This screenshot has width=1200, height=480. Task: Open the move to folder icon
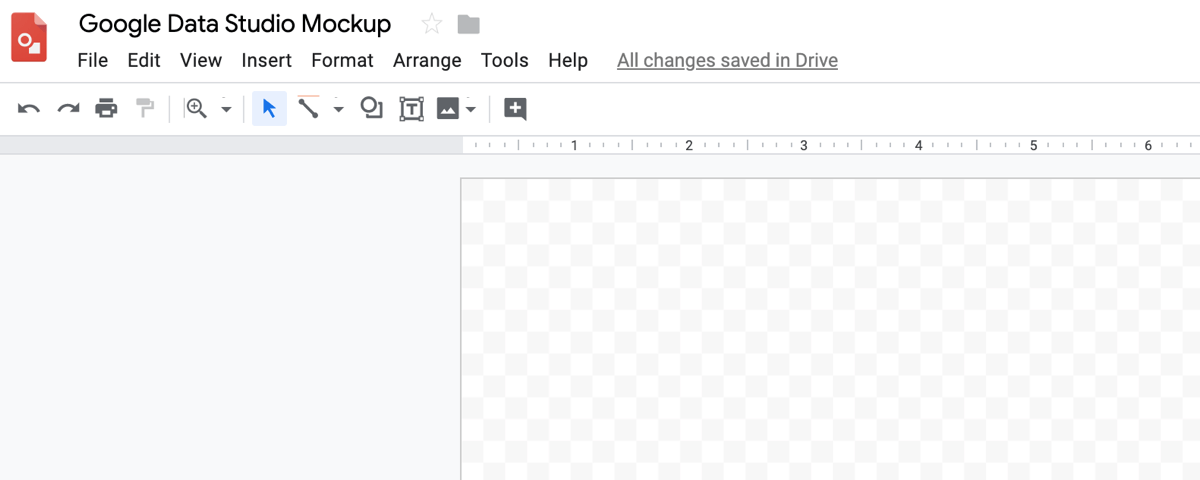[x=468, y=24]
